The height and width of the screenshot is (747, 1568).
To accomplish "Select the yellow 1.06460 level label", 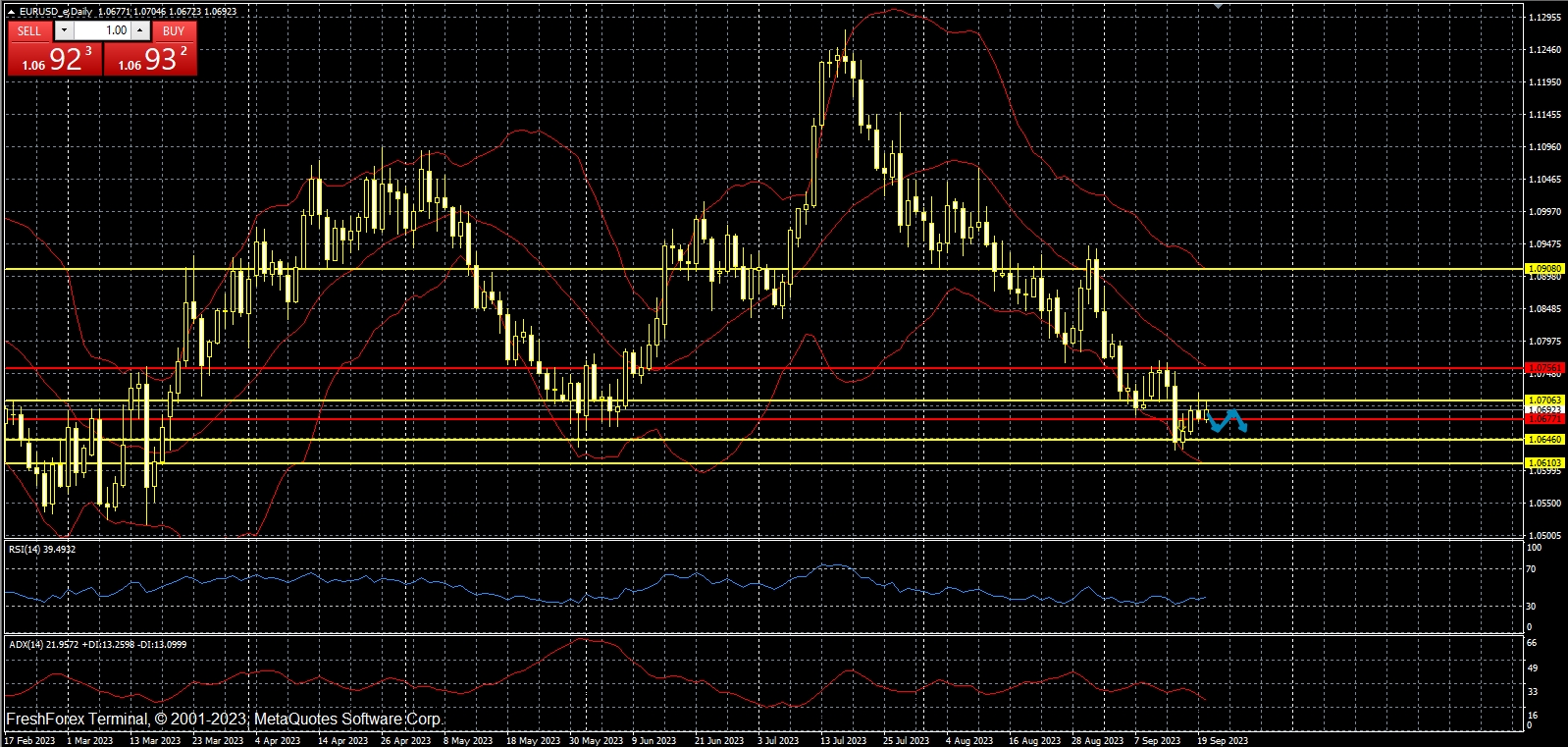I will pyautogui.click(x=1545, y=440).
